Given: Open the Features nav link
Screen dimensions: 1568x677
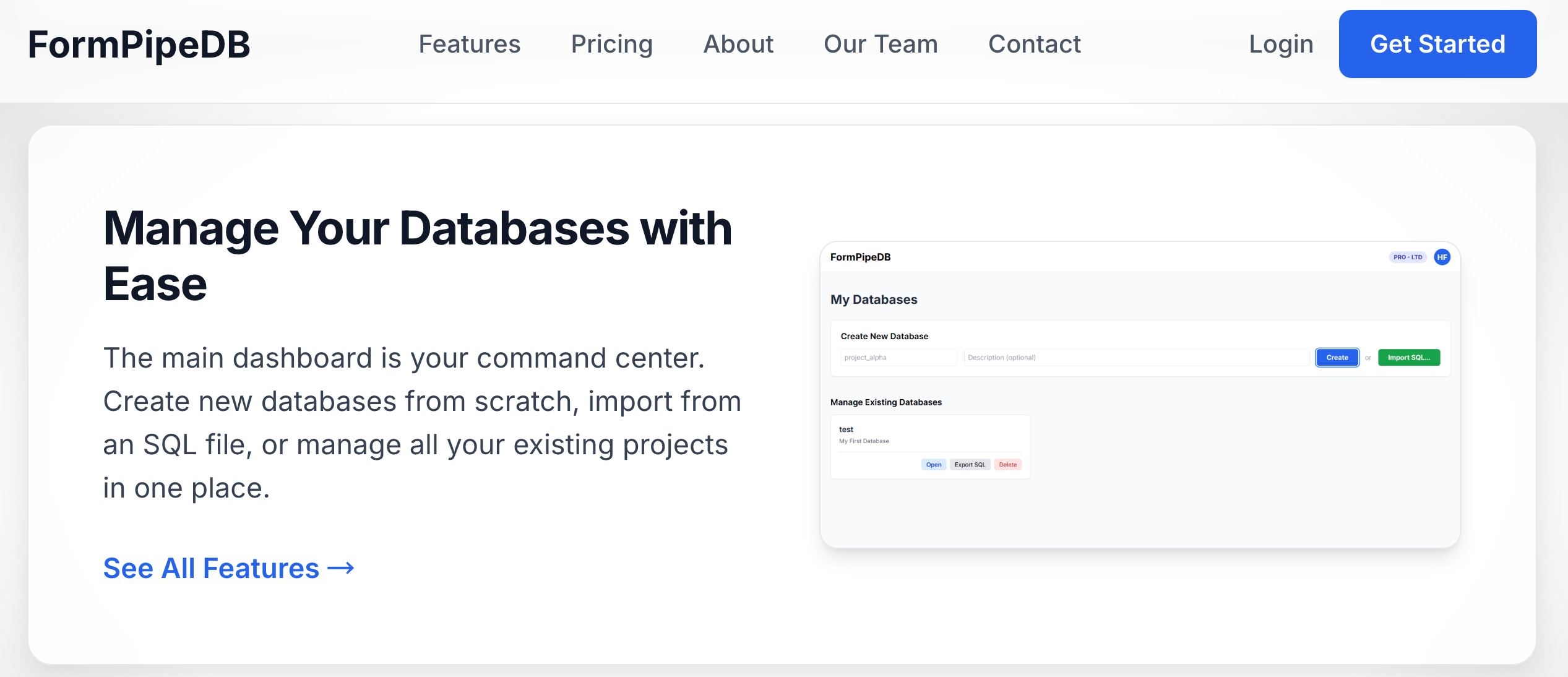Looking at the screenshot, I should point(469,45).
